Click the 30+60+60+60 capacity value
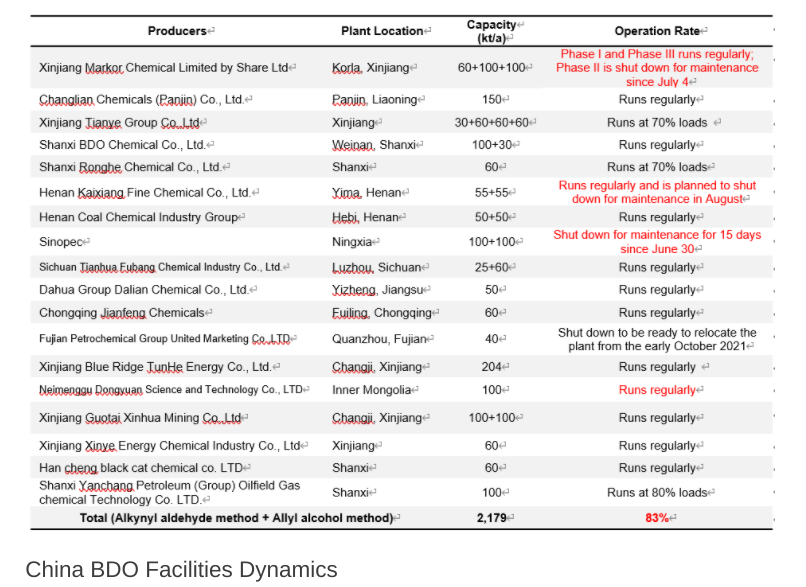This screenshot has width=806, height=587. coord(491,123)
